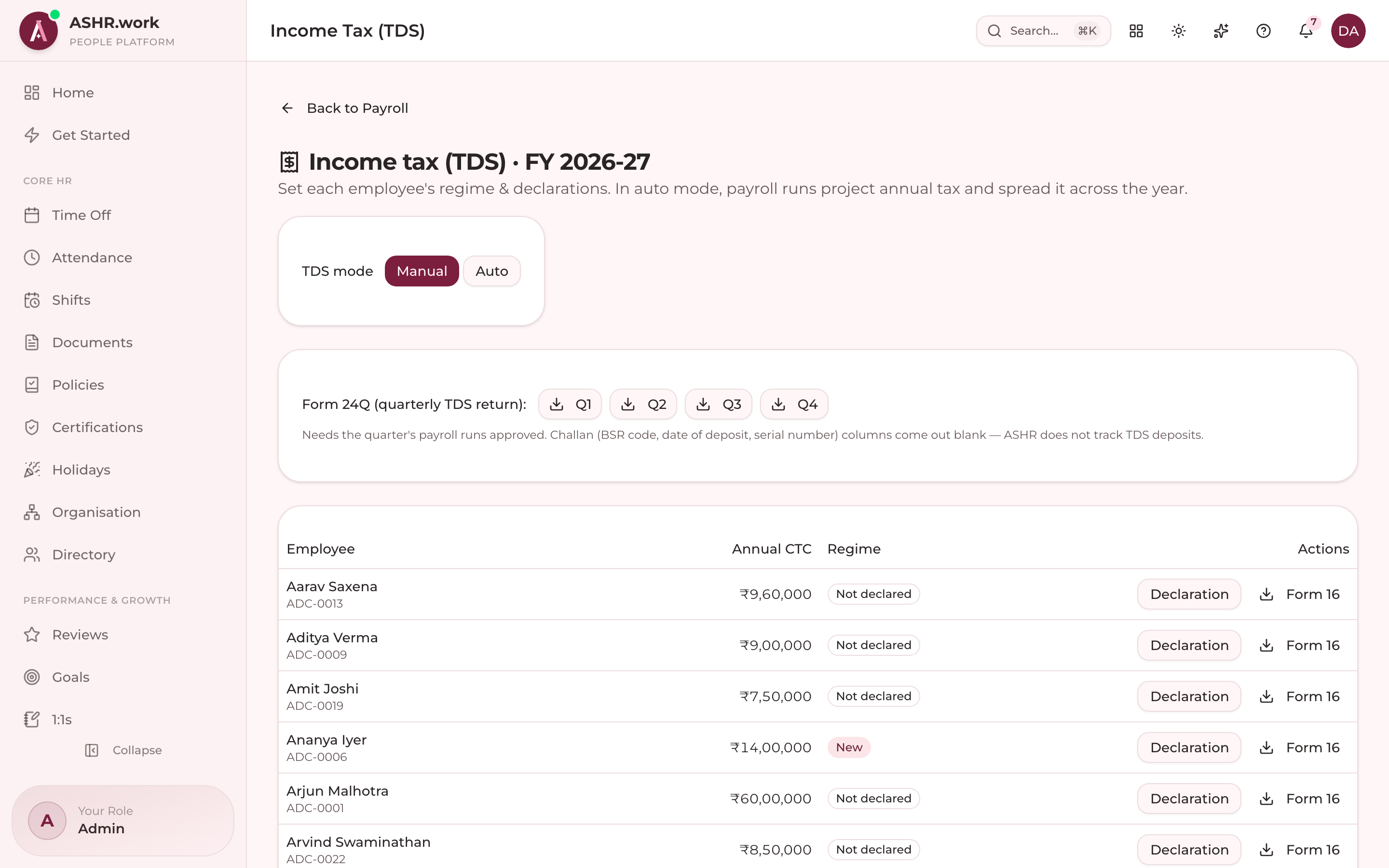The image size is (1389, 868).
Task: Open Shifts in sidebar
Action: pyautogui.click(x=123, y=300)
